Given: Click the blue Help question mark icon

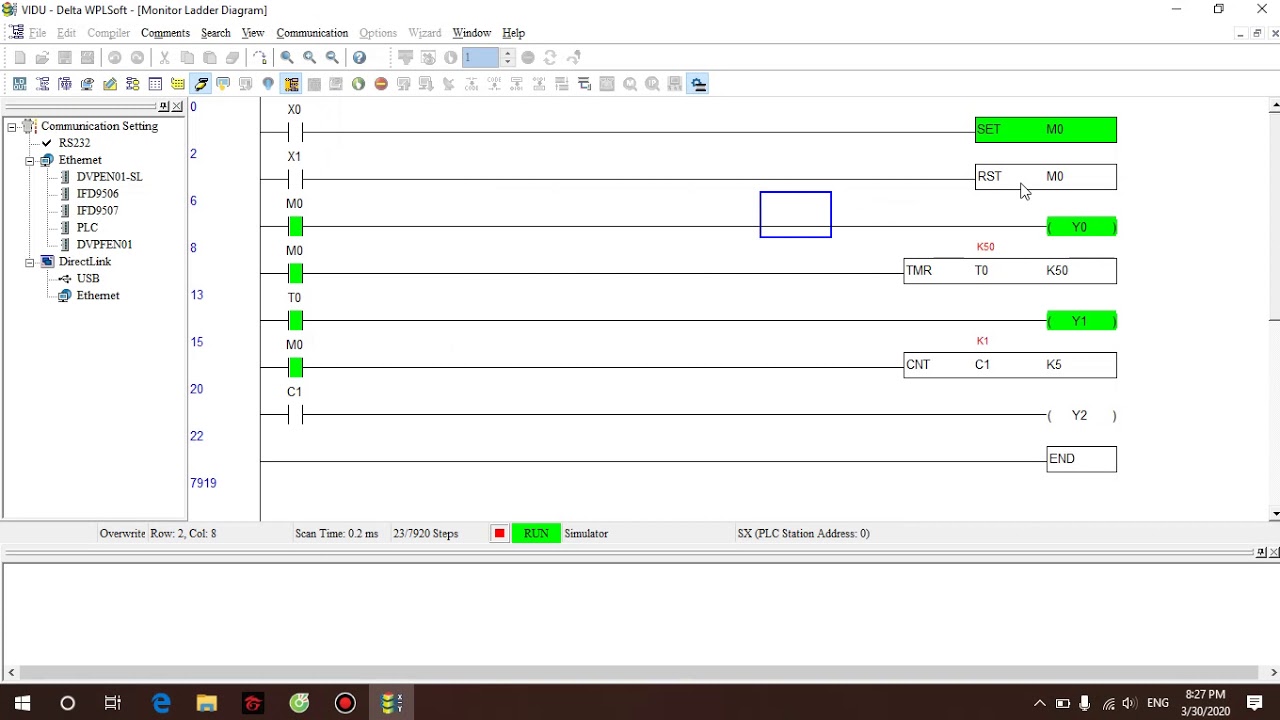Looking at the screenshot, I should [359, 57].
